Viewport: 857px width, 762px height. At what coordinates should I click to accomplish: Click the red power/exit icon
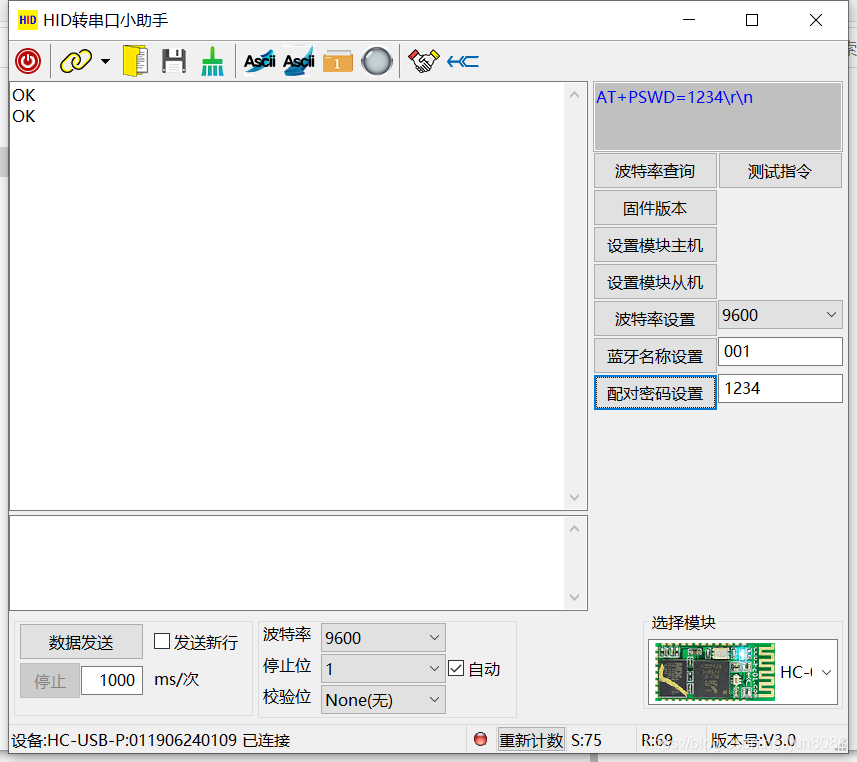(x=27, y=61)
